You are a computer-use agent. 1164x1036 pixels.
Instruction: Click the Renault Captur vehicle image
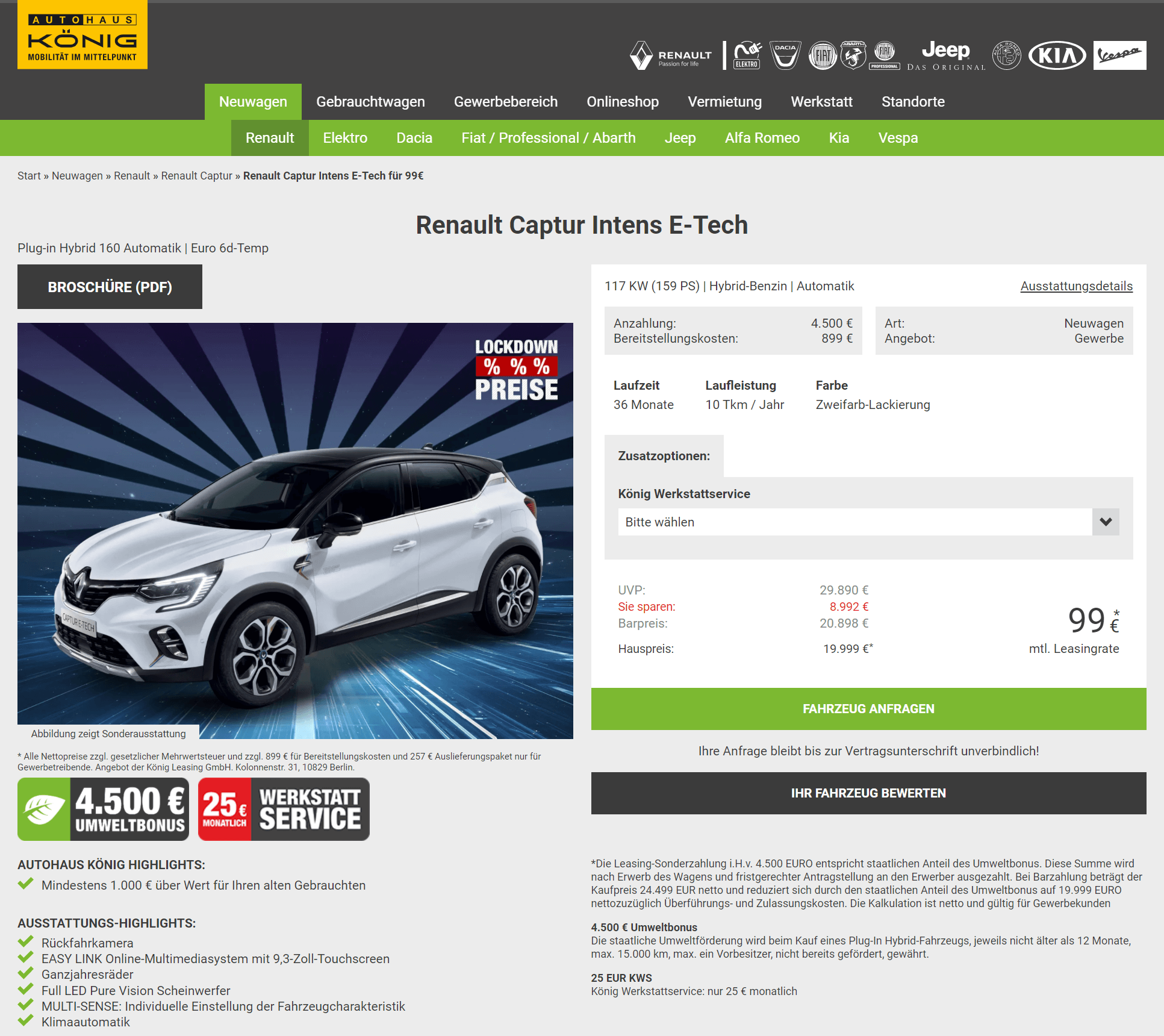pos(295,531)
